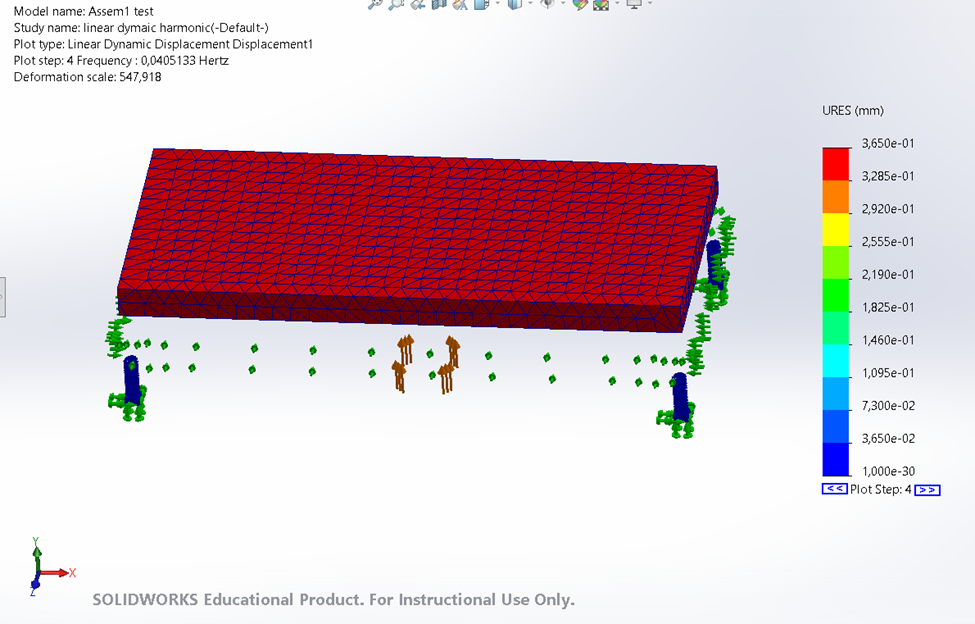975x624 pixels.
Task: Click the Apply Scene icon
Action: click(x=601, y=4)
